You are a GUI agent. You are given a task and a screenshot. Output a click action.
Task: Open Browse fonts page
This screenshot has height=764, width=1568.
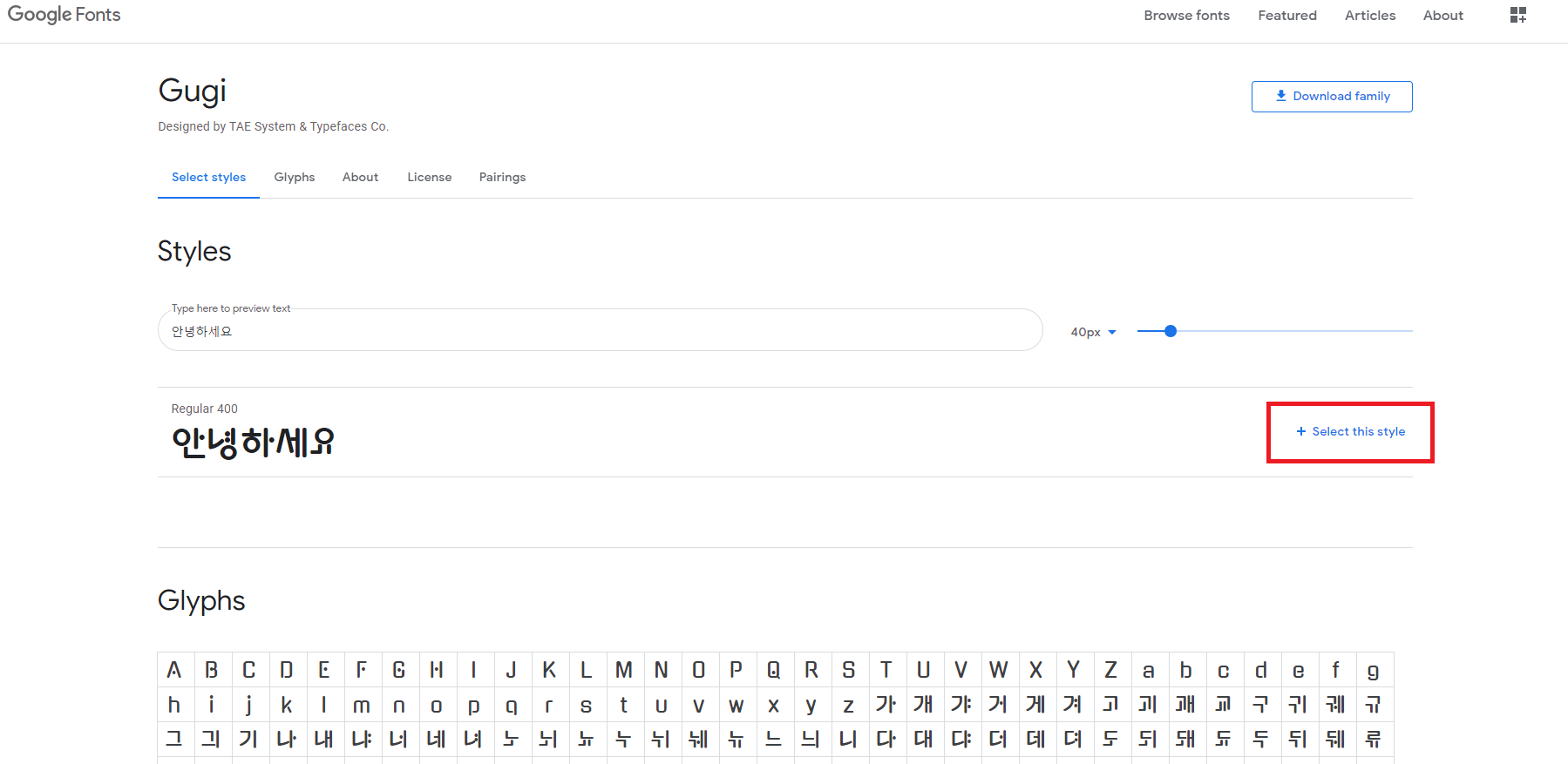pyautogui.click(x=1186, y=16)
